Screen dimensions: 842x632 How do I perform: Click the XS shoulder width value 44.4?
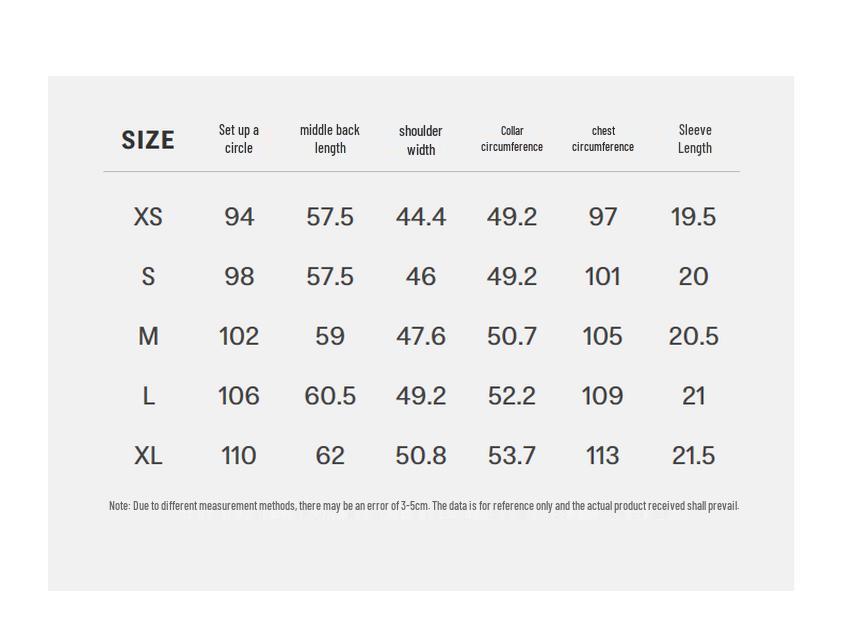click(x=421, y=217)
